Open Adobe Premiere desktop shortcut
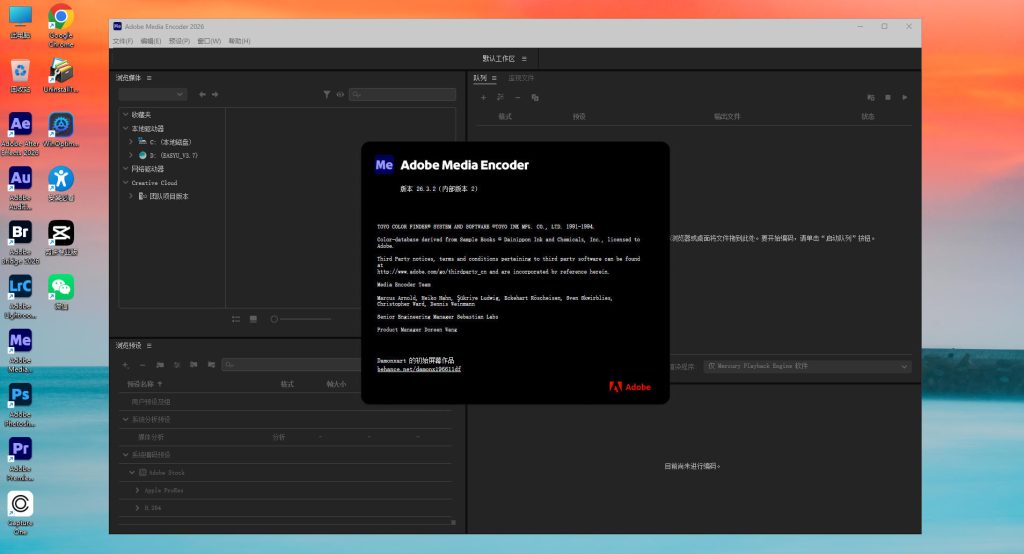 pos(20,459)
